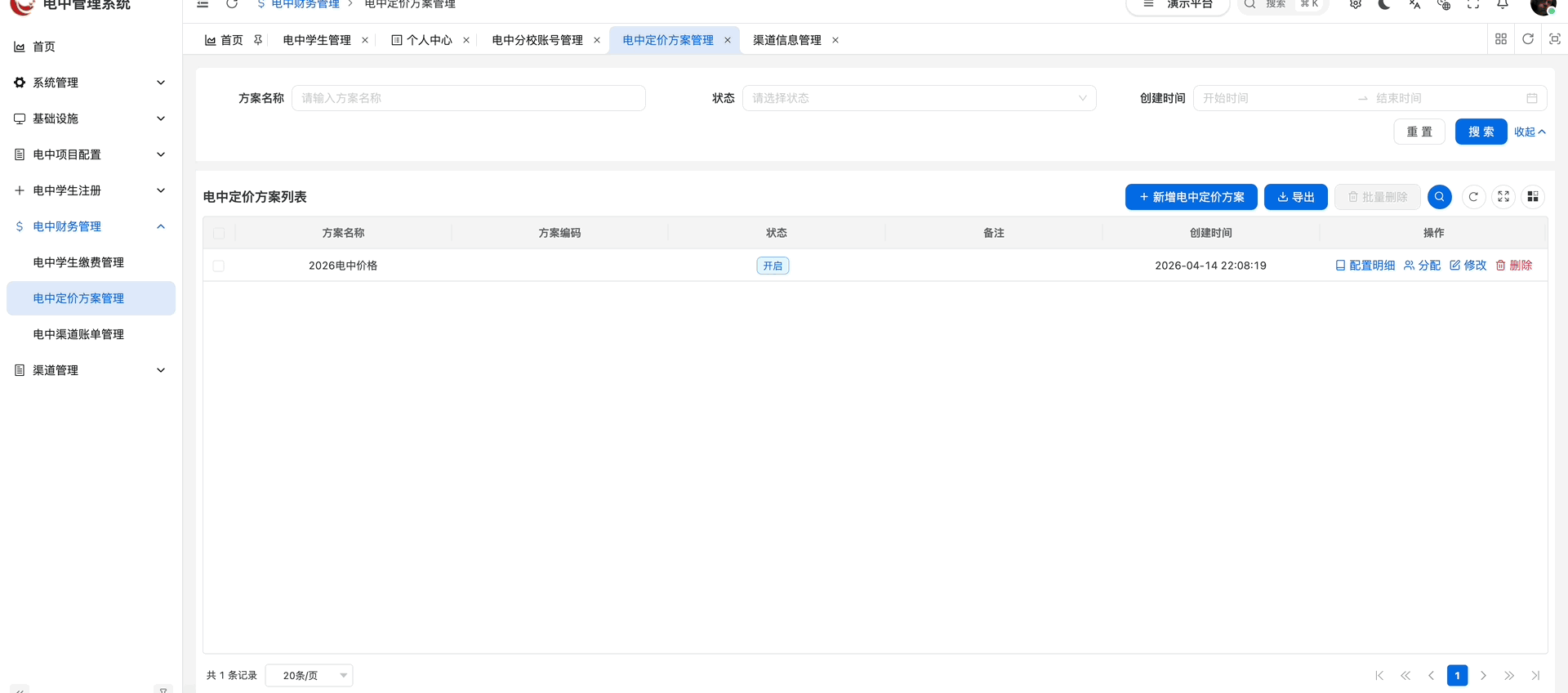The width and height of the screenshot is (1568, 693).
Task: Click the 批量删除 button
Action: [1378, 197]
